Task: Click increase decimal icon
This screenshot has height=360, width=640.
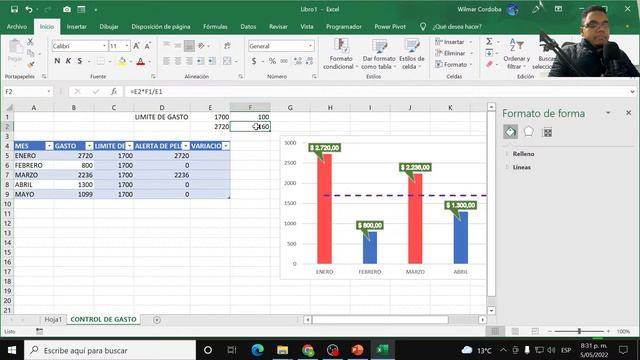Action: click(298, 61)
